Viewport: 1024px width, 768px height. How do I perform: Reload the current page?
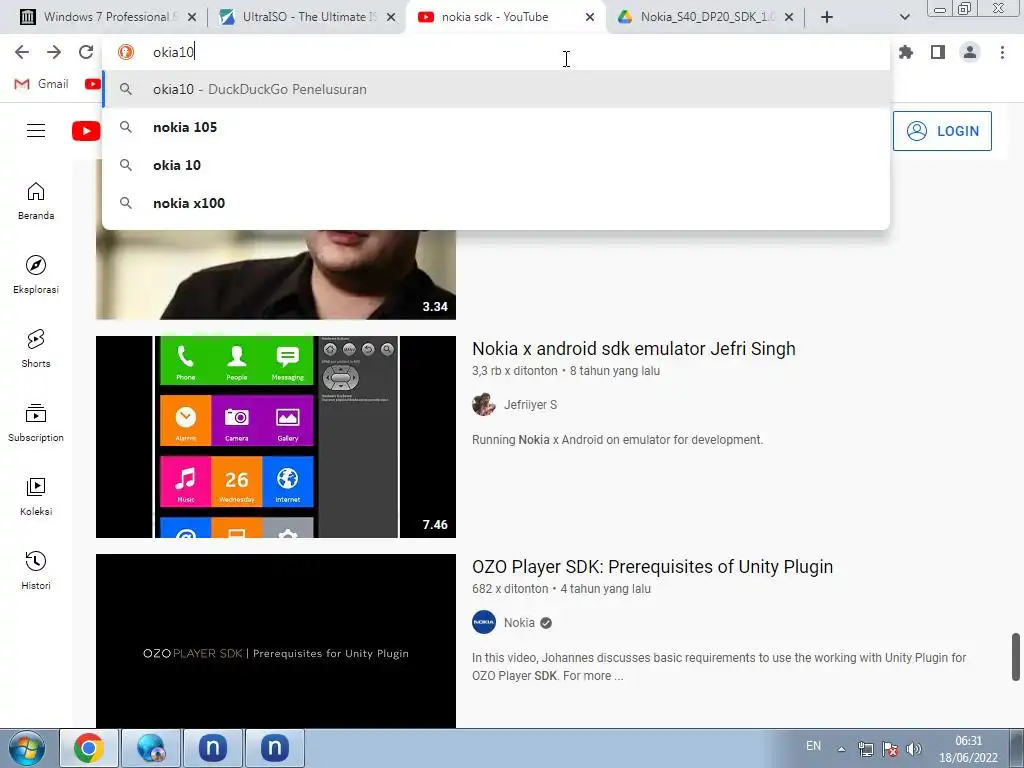86,52
